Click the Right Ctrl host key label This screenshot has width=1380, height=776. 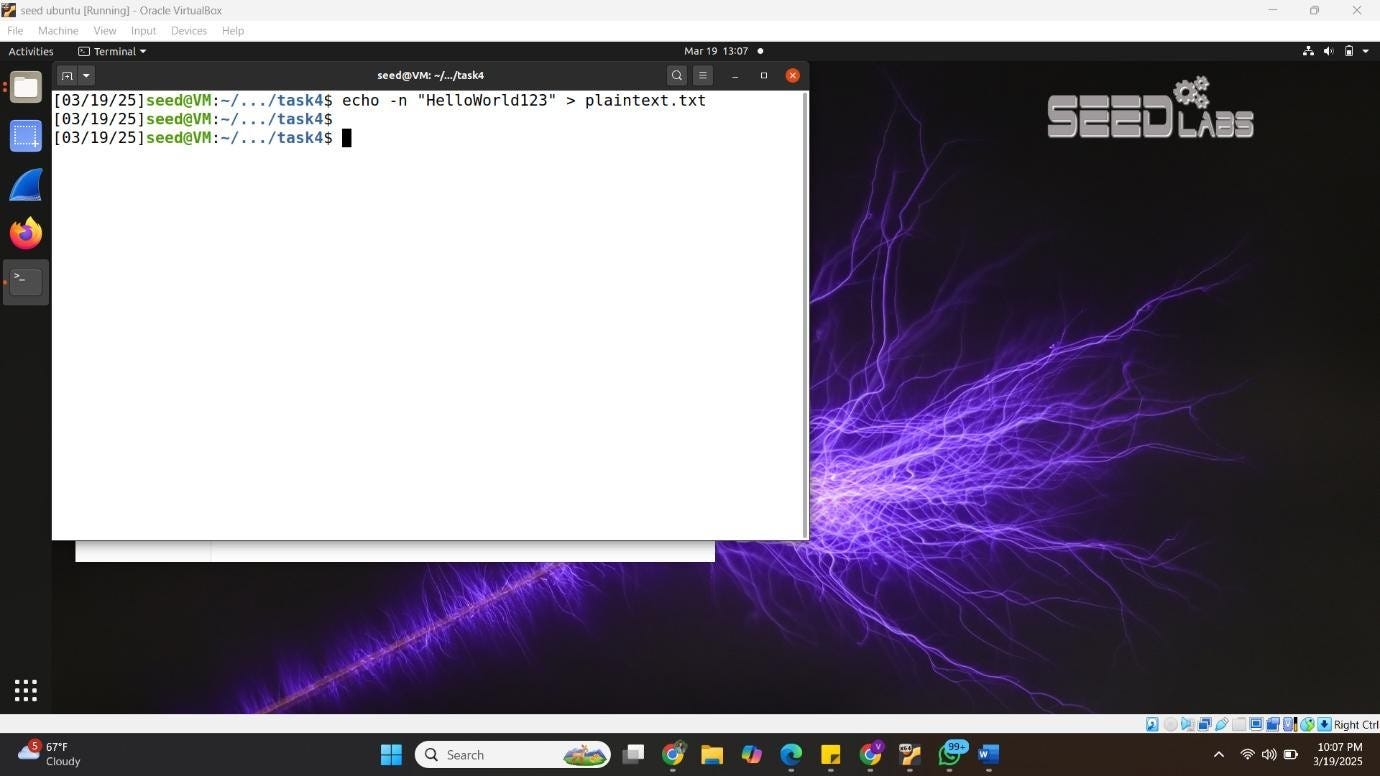[1357, 724]
